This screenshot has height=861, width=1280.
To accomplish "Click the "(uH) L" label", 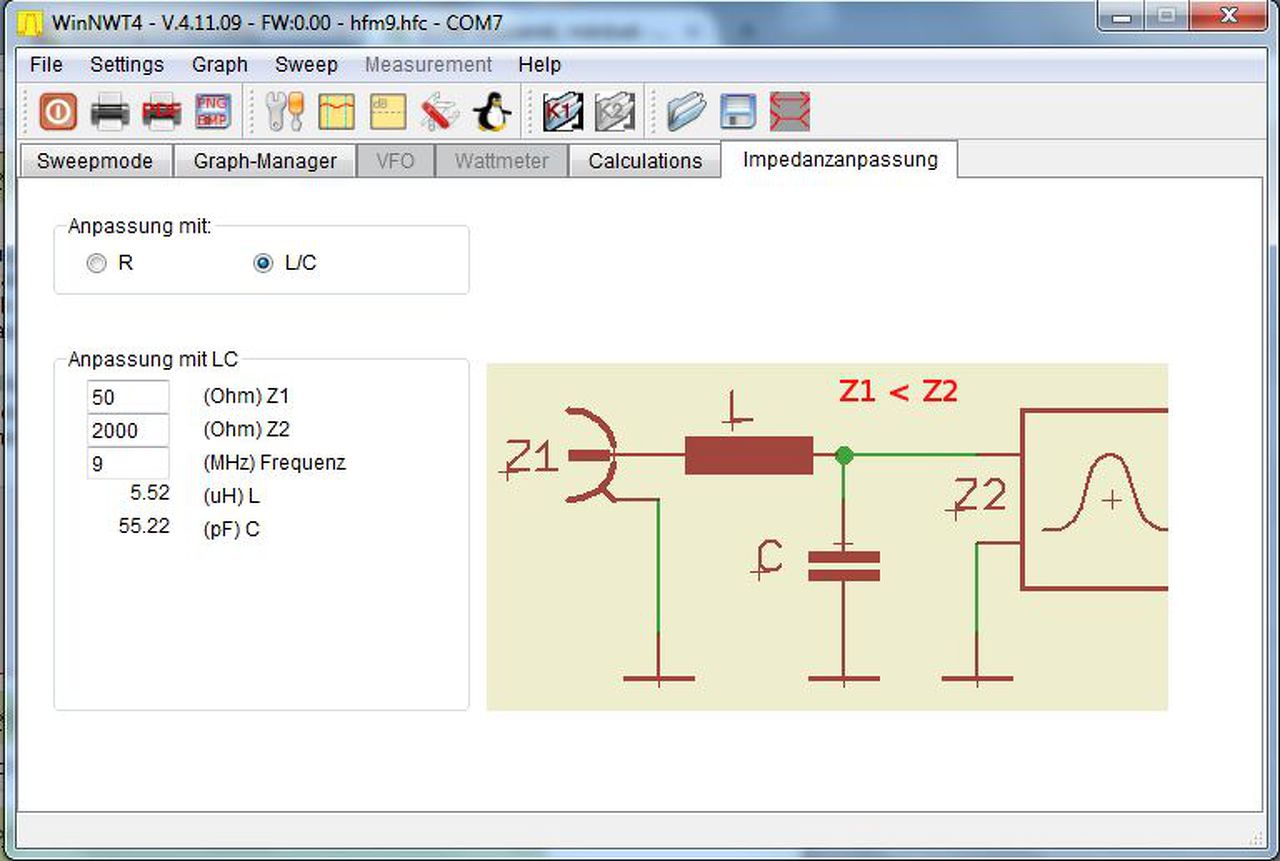I will (x=231, y=496).
